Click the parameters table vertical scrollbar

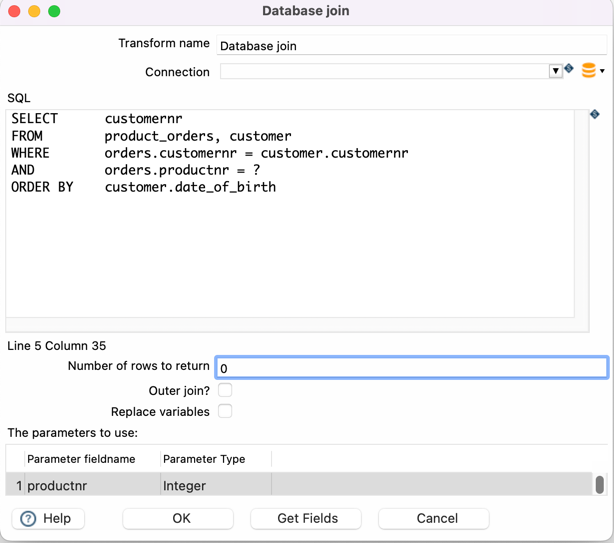coord(599,484)
